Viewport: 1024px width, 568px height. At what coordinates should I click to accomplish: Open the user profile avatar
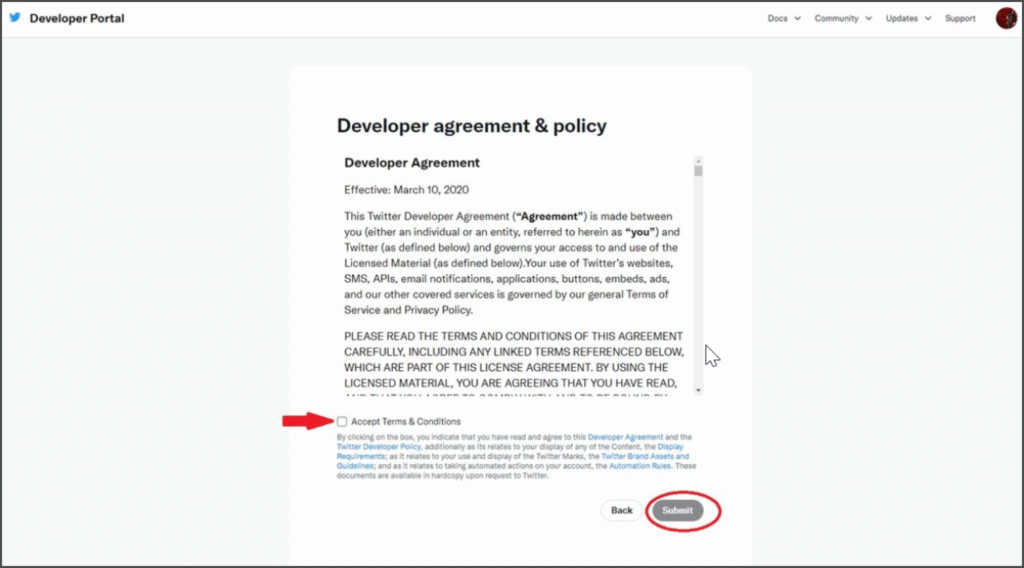pyautogui.click(x=1006, y=18)
